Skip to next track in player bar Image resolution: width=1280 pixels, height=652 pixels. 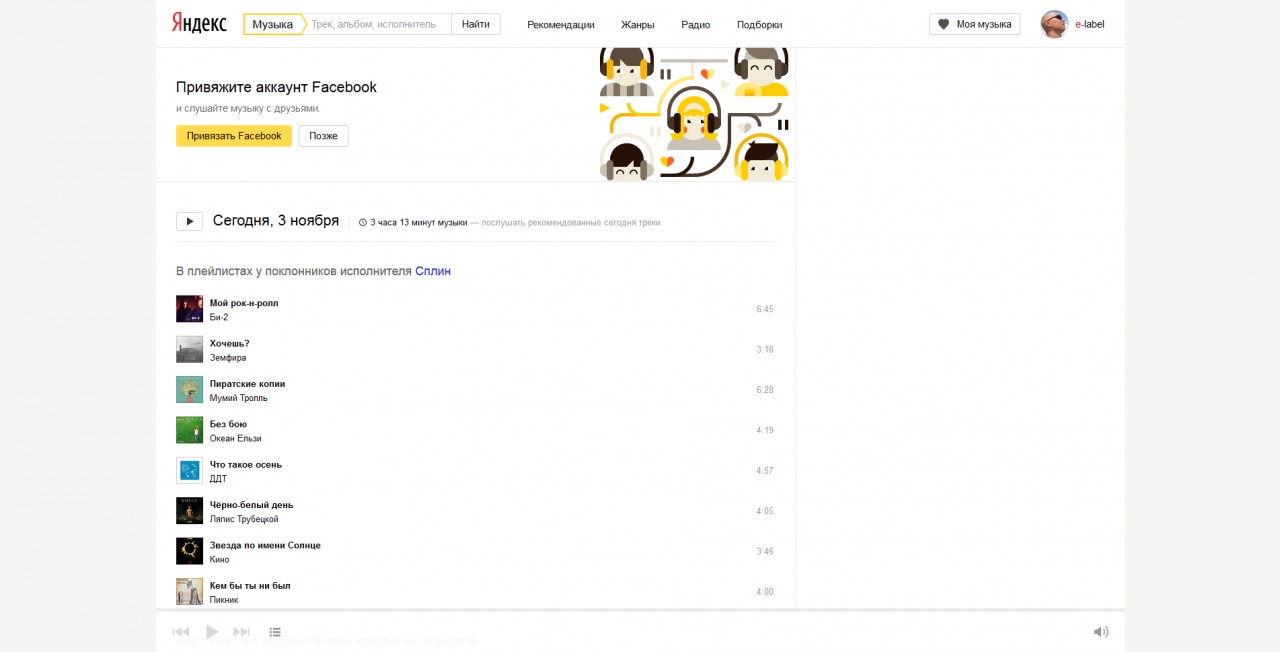coord(242,632)
